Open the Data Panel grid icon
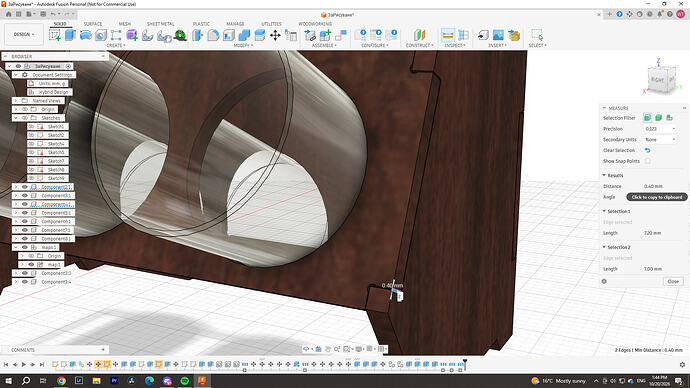This screenshot has height=388, width=690. (x=18, y=14)
